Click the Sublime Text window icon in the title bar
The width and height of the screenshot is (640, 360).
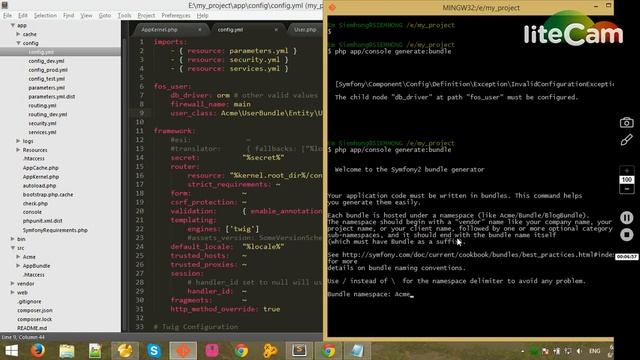5,5
